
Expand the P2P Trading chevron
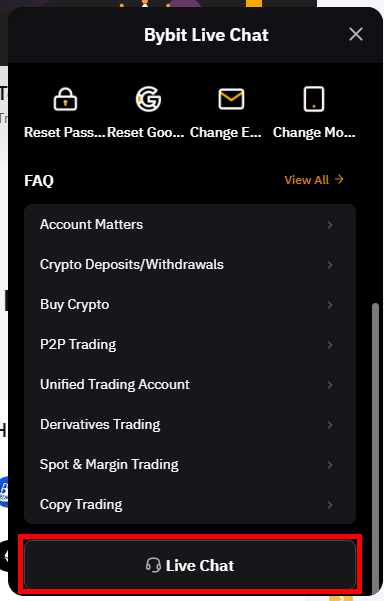click(x=330, y=345)
